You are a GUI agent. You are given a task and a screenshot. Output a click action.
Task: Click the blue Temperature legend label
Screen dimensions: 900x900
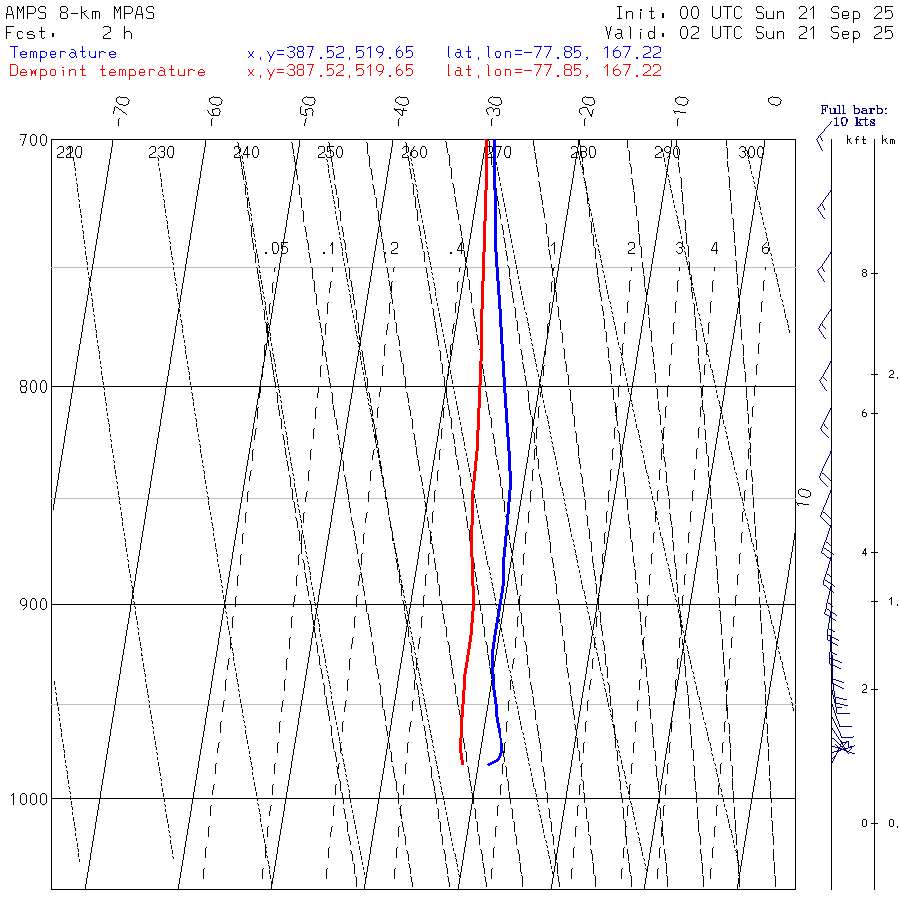coord(63,53)
